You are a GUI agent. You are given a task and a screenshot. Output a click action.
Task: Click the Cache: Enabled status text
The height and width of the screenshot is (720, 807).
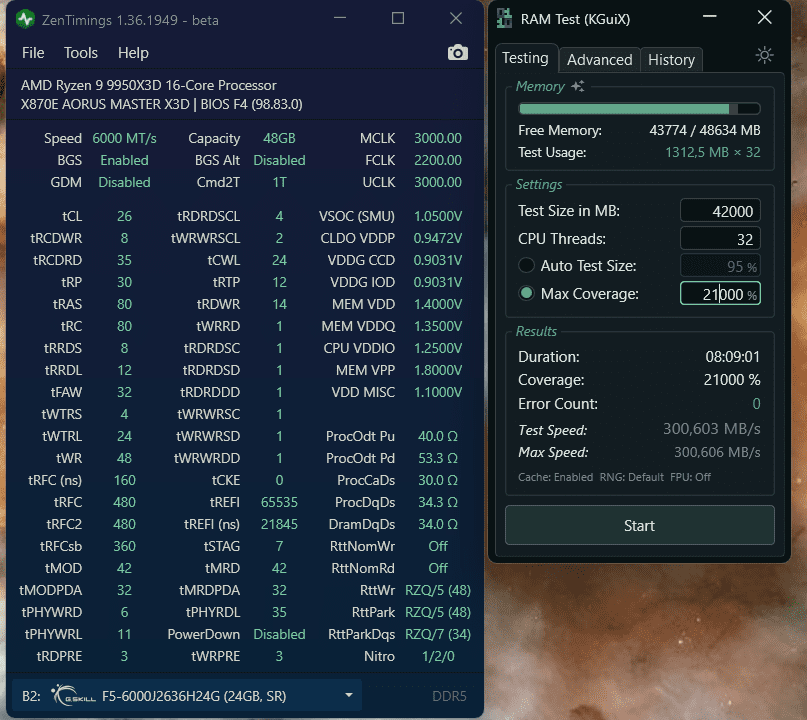(x=555, y=477)
